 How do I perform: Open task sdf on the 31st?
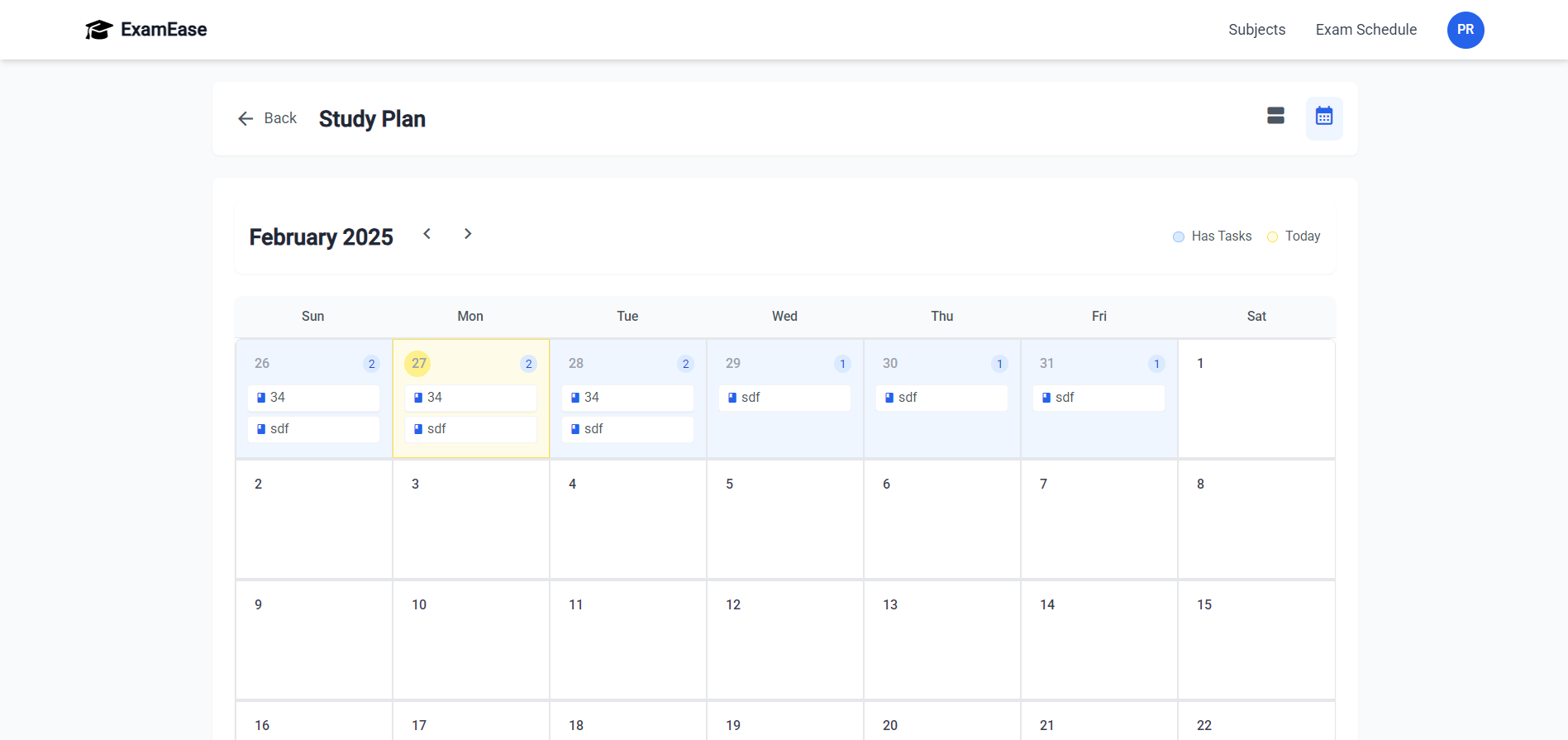(1099, 398)
